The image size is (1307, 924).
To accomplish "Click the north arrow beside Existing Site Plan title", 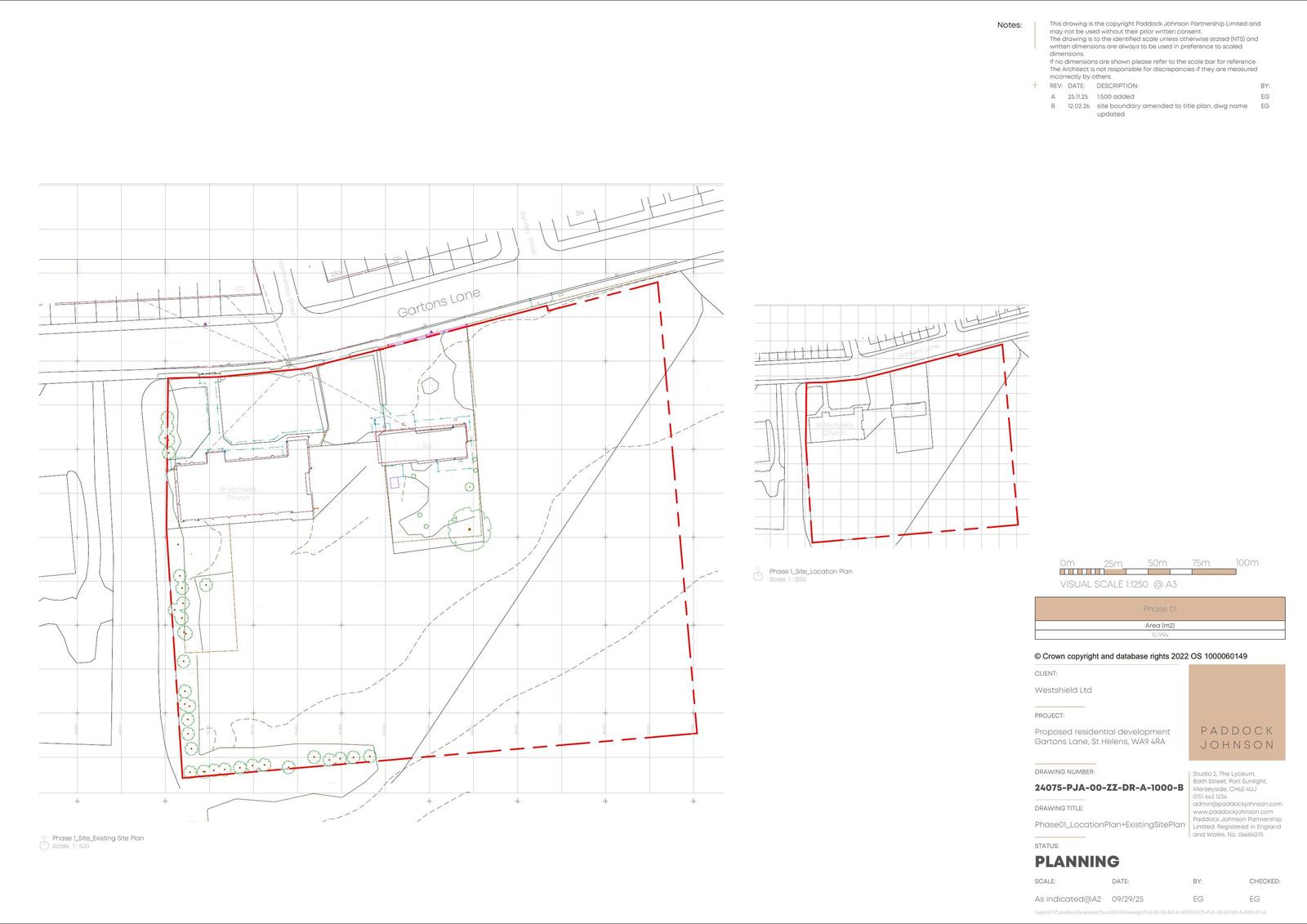I will pyautogui.click(x=44, y=846).
